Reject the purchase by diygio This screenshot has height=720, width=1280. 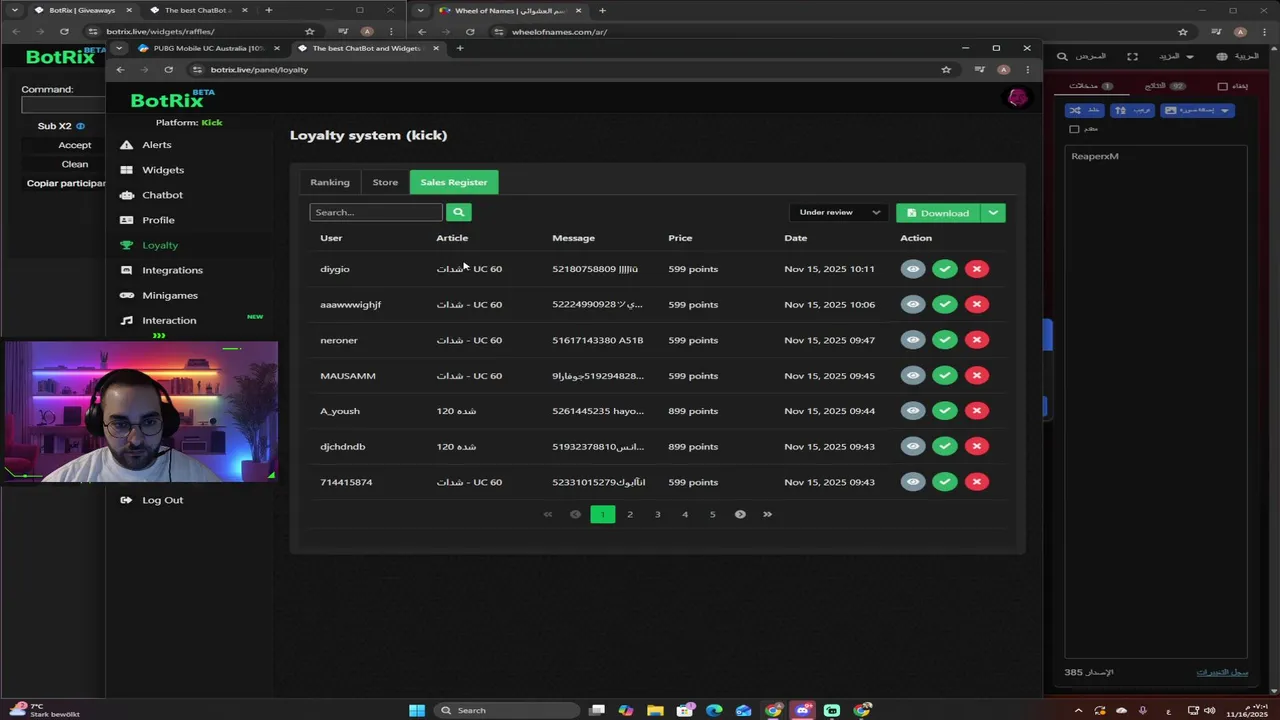click(977, 269)
